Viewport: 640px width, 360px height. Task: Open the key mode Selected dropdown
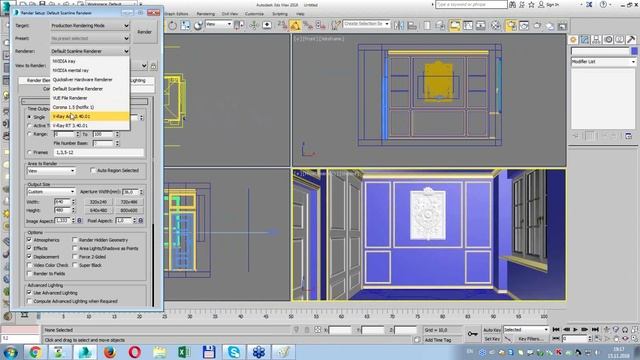(526, 329)
